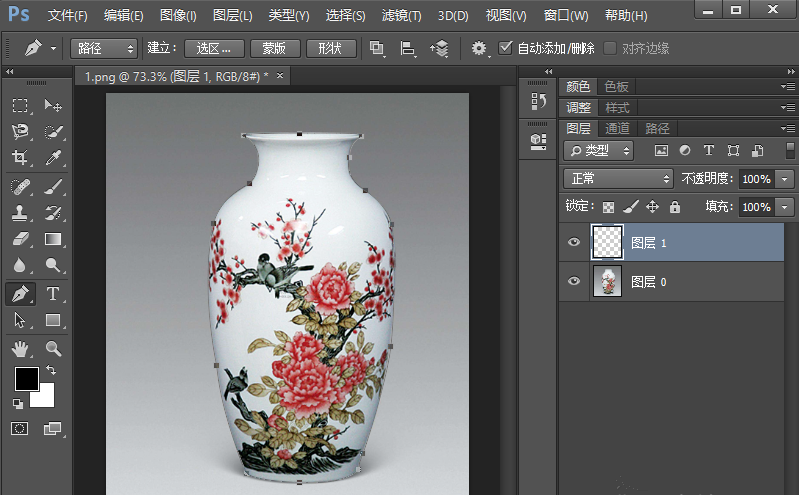Open the 路径 mode dropdown
Viewport: 799px width, 495px height.
pos(104,48)
